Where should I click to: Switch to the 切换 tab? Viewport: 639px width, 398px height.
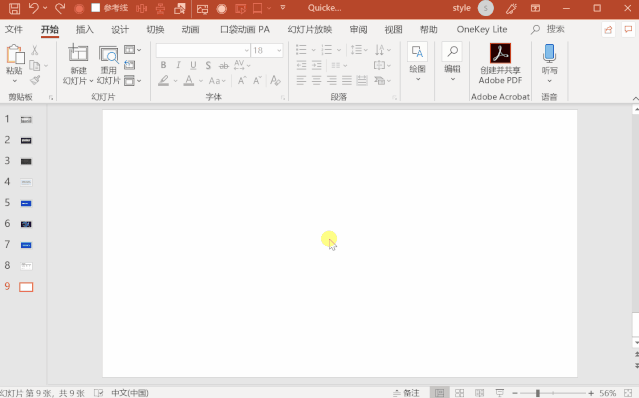point(155,29)
